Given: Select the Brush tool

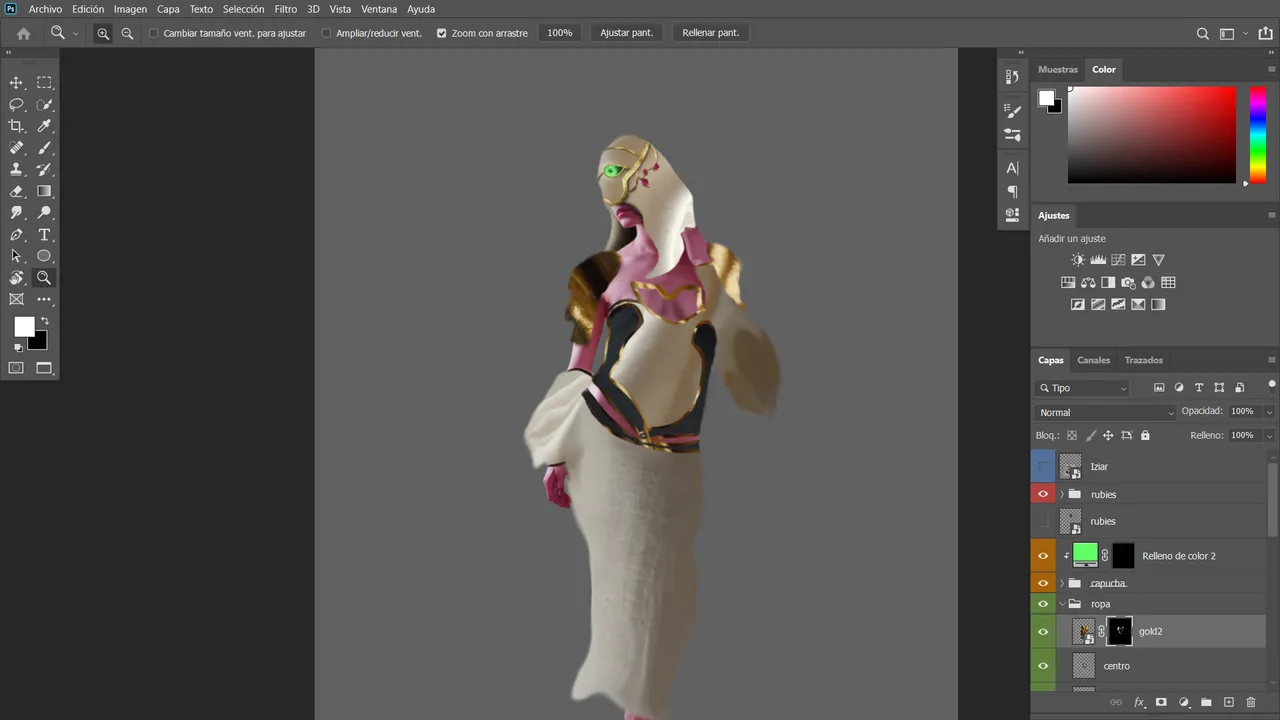Looking at the screenshot, I should tap(44, 148).
